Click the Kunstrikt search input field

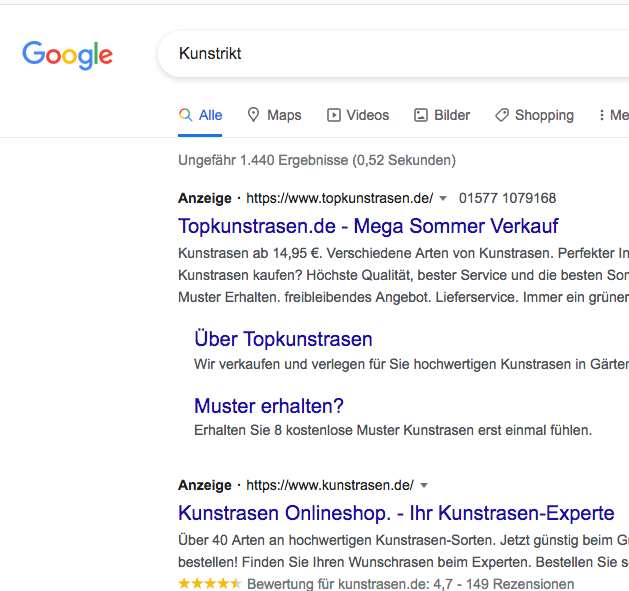point(394,54)
